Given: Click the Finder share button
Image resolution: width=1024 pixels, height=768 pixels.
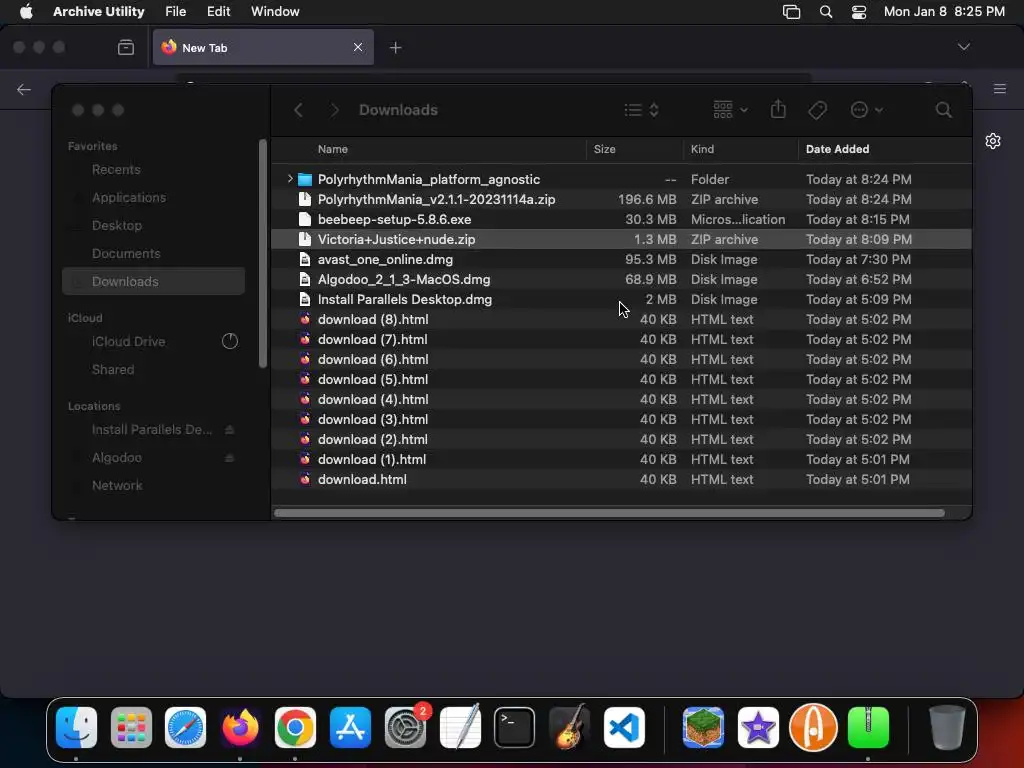Looking at the screenshot, I should click(778, 109).
